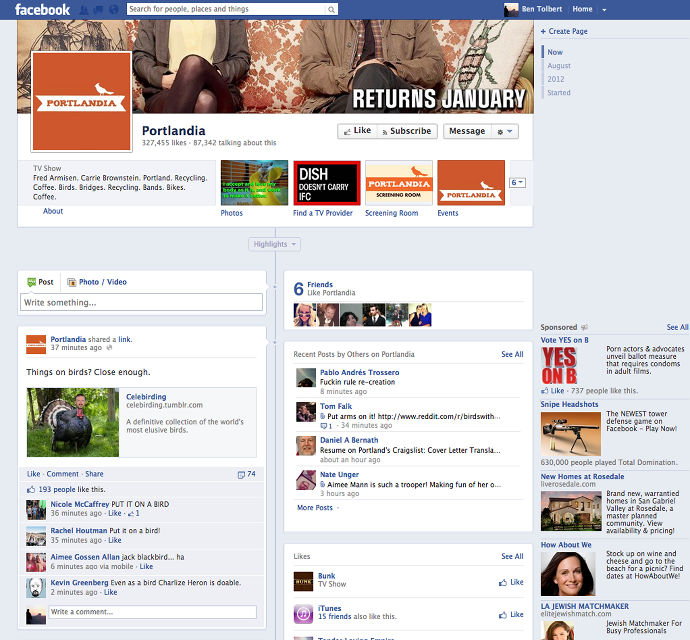
Task: Open Tom Falk's profile avatar
Action: [x=306, y=412]
